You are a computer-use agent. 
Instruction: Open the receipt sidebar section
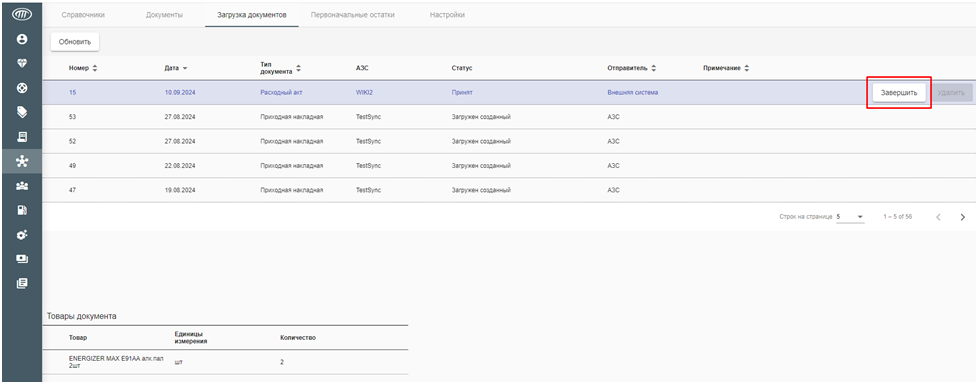[x=22, y=137]
